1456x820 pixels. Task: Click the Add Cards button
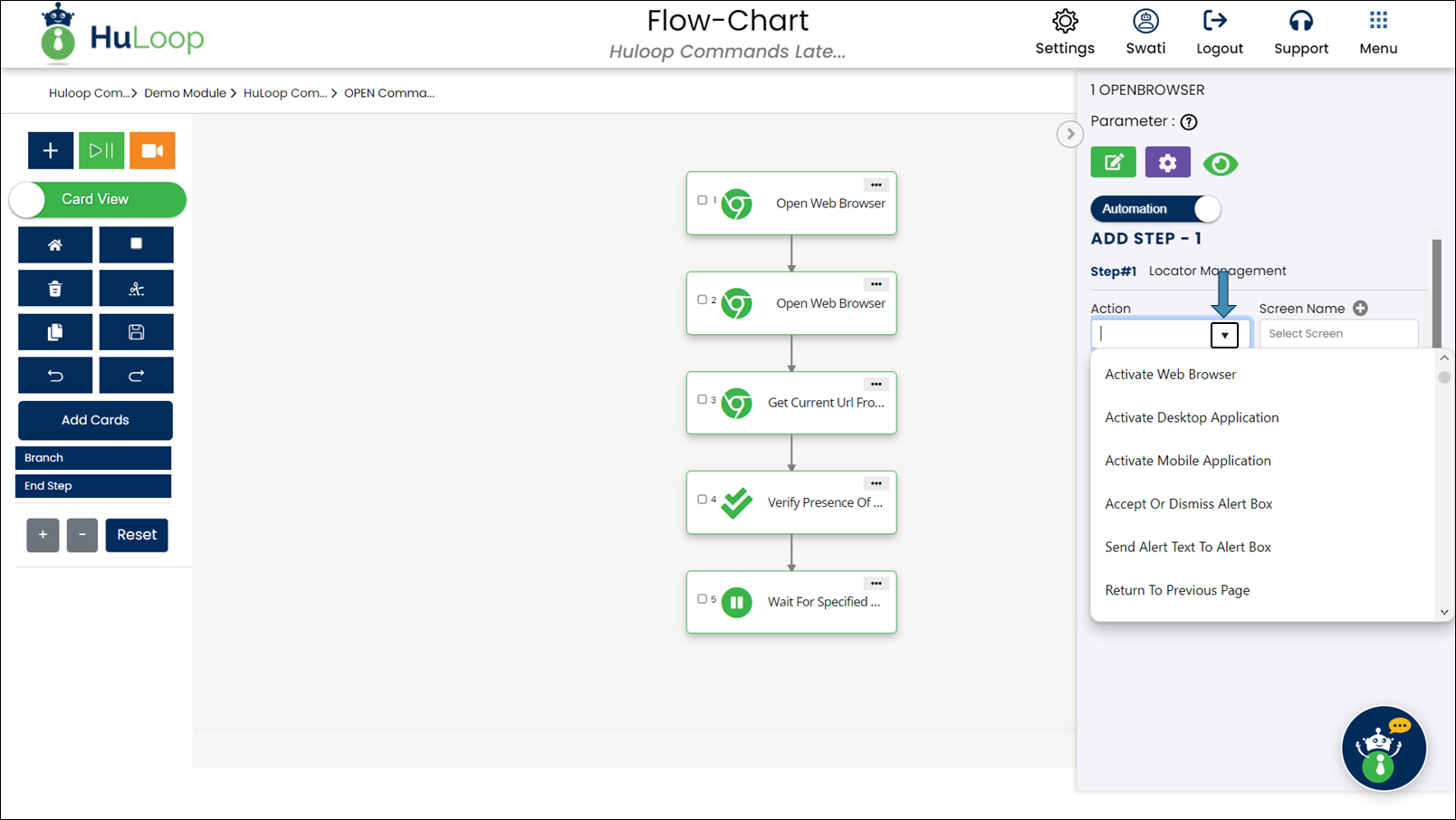tap(95, 420)
